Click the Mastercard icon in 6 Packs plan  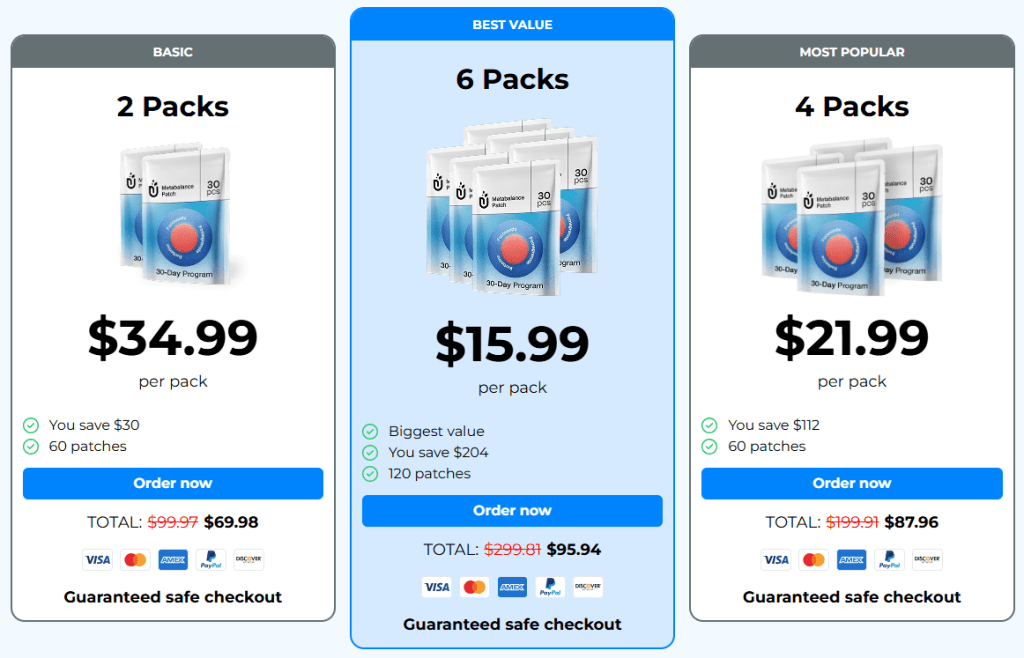tap(474, 587)
